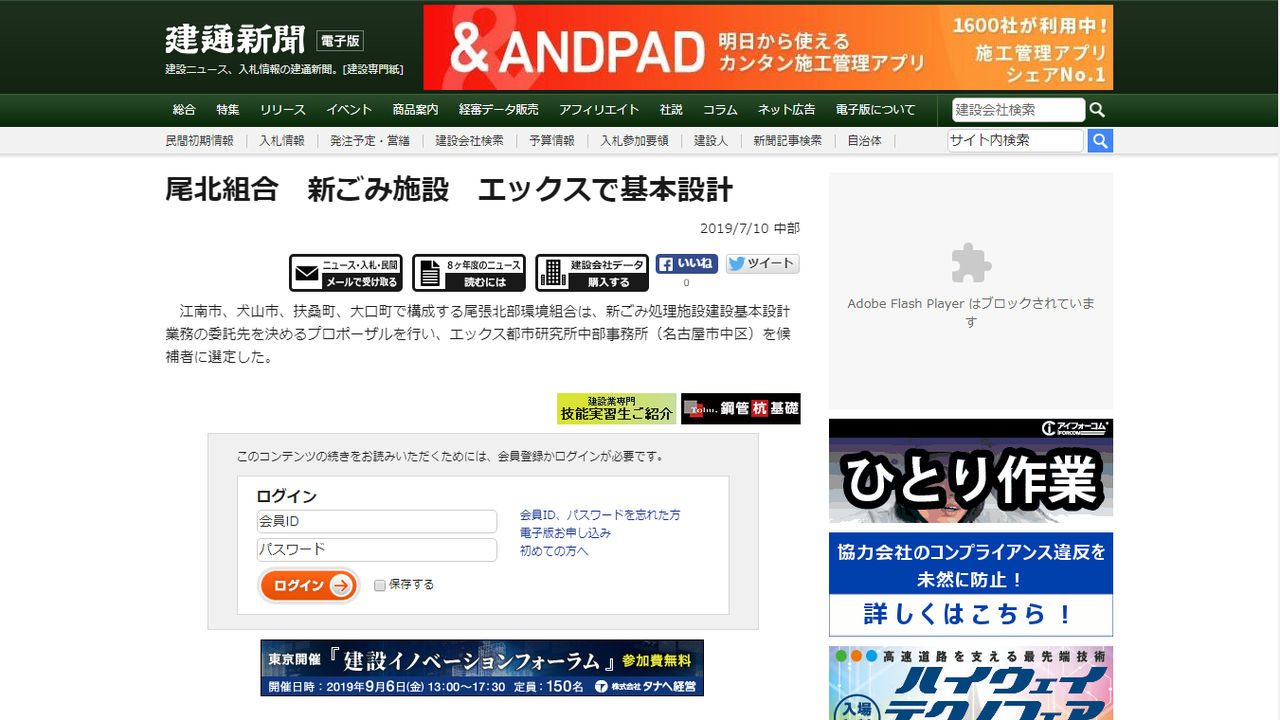
Task: Go to 入札情報 in the sub navigation
Action: 282,141
